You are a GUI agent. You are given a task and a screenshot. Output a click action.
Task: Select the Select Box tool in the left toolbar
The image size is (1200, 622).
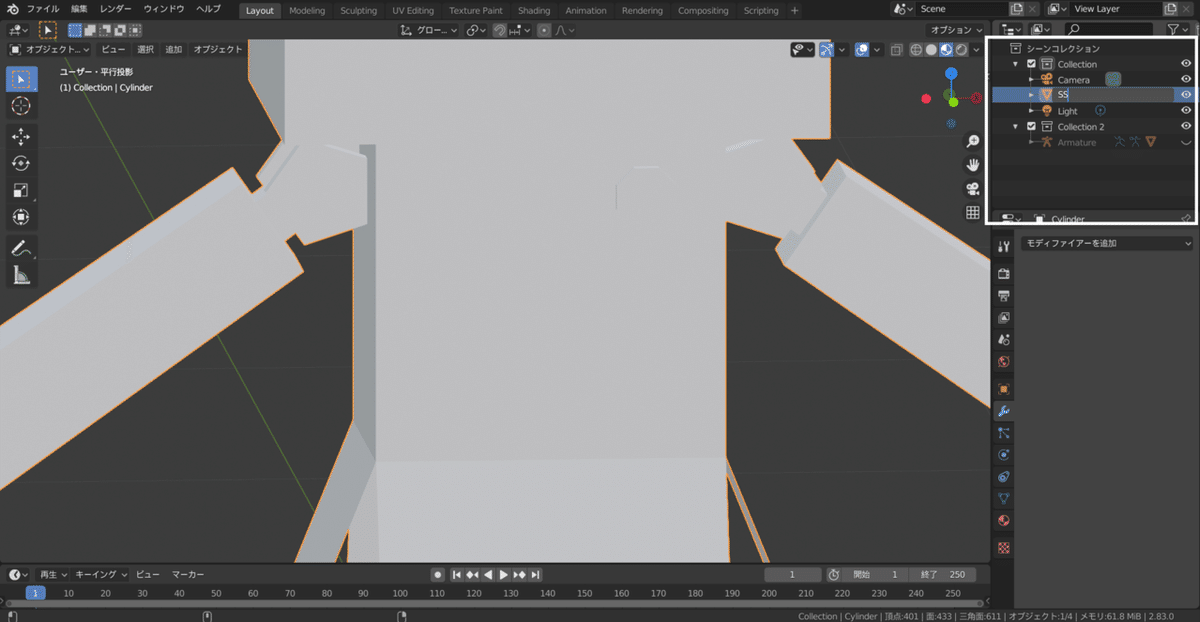point(21,79)
